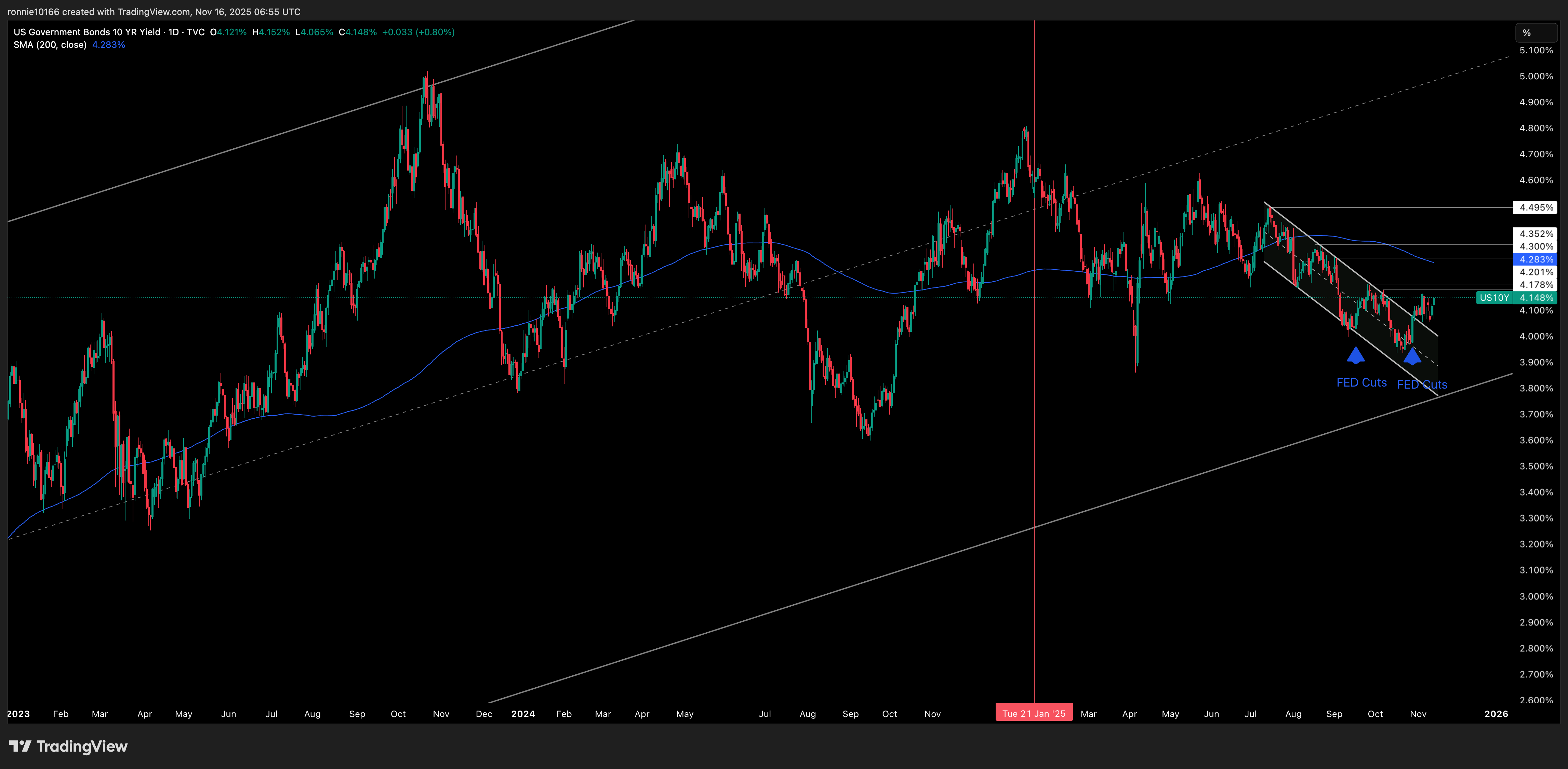This screenshot has height=769, width=1568.
Task: Select the green US10Y ticker tag on price scale
Action: (x=1494, y=297)
